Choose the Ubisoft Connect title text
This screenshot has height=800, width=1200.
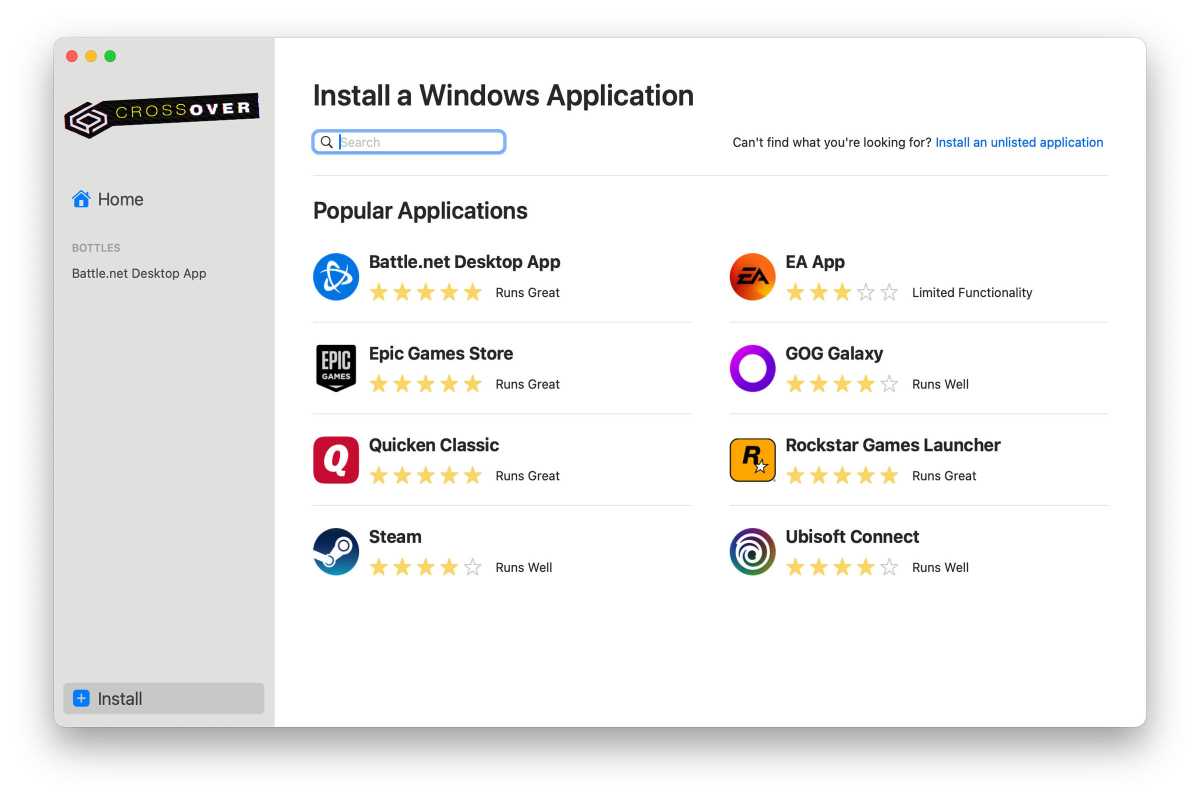pyautogui.click(x=852, y=537)
